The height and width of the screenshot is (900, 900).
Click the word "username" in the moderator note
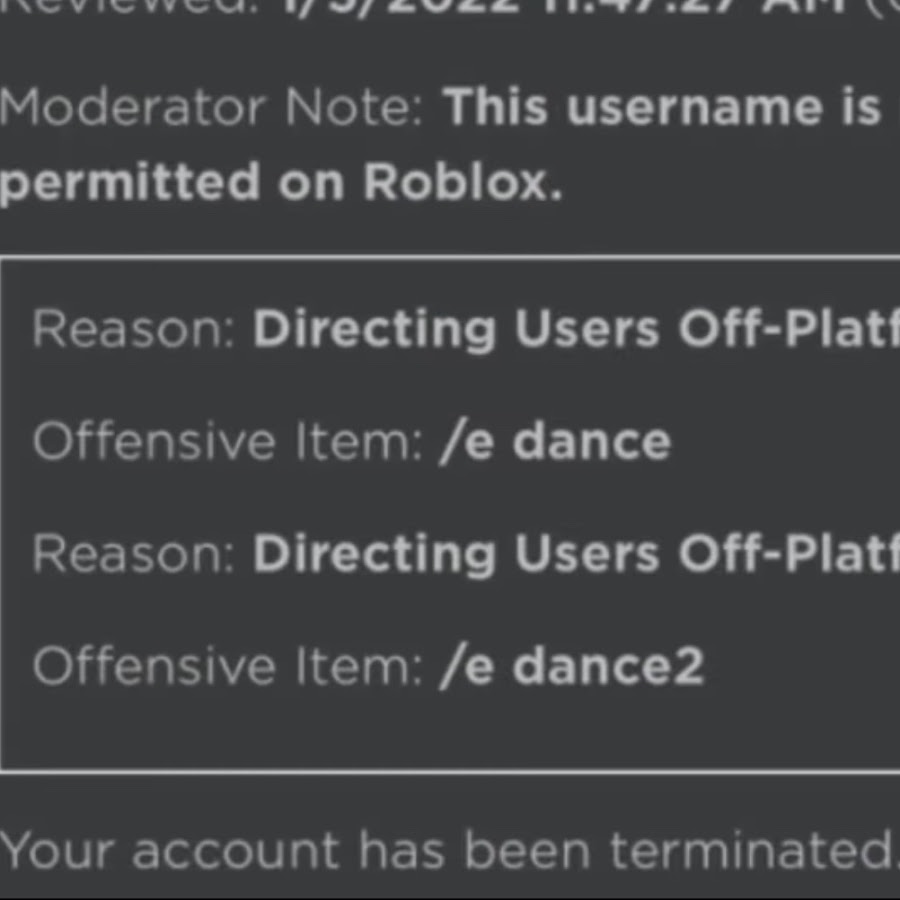695,108
